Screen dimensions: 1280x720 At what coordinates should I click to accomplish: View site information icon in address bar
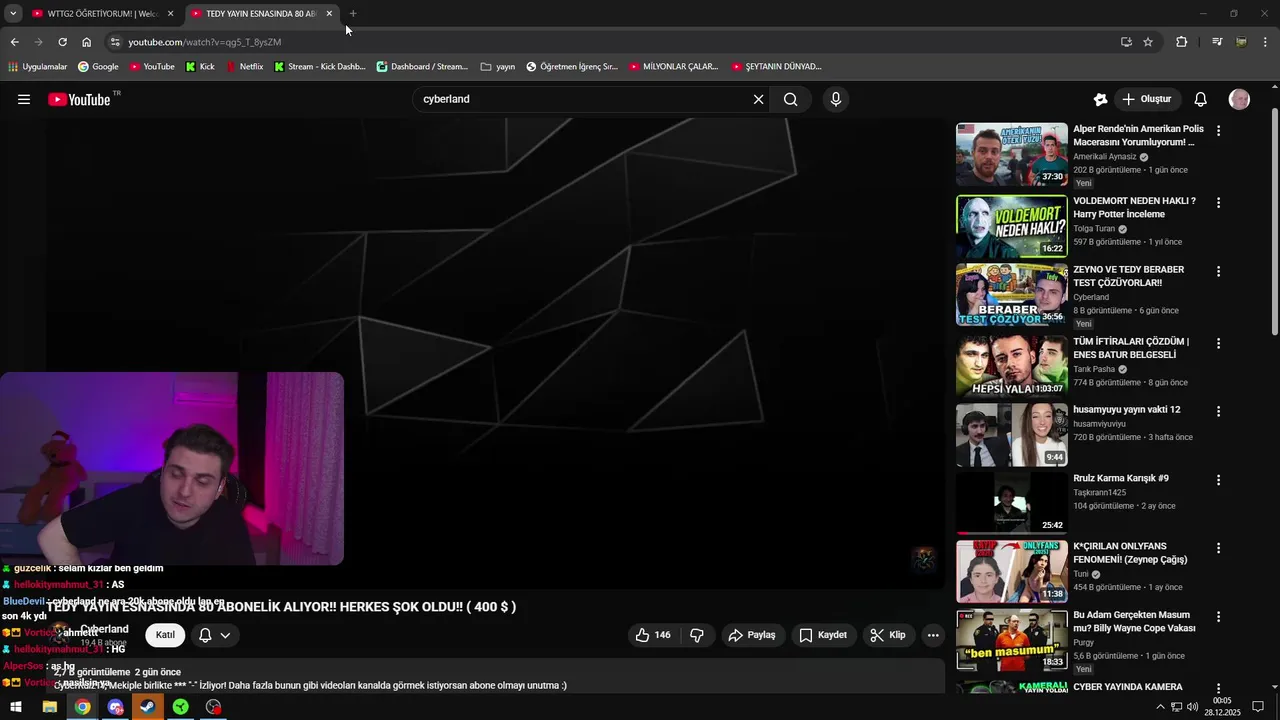tap(115, 42)
